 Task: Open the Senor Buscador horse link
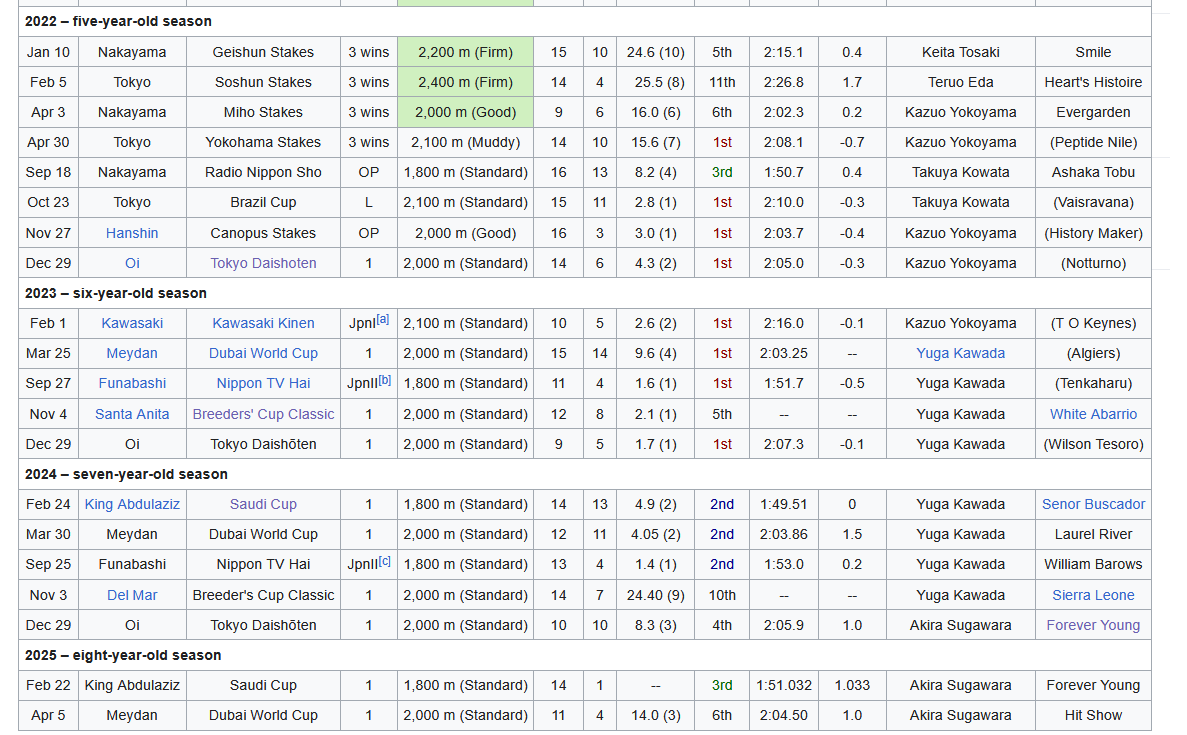[x=1092, y=504]
